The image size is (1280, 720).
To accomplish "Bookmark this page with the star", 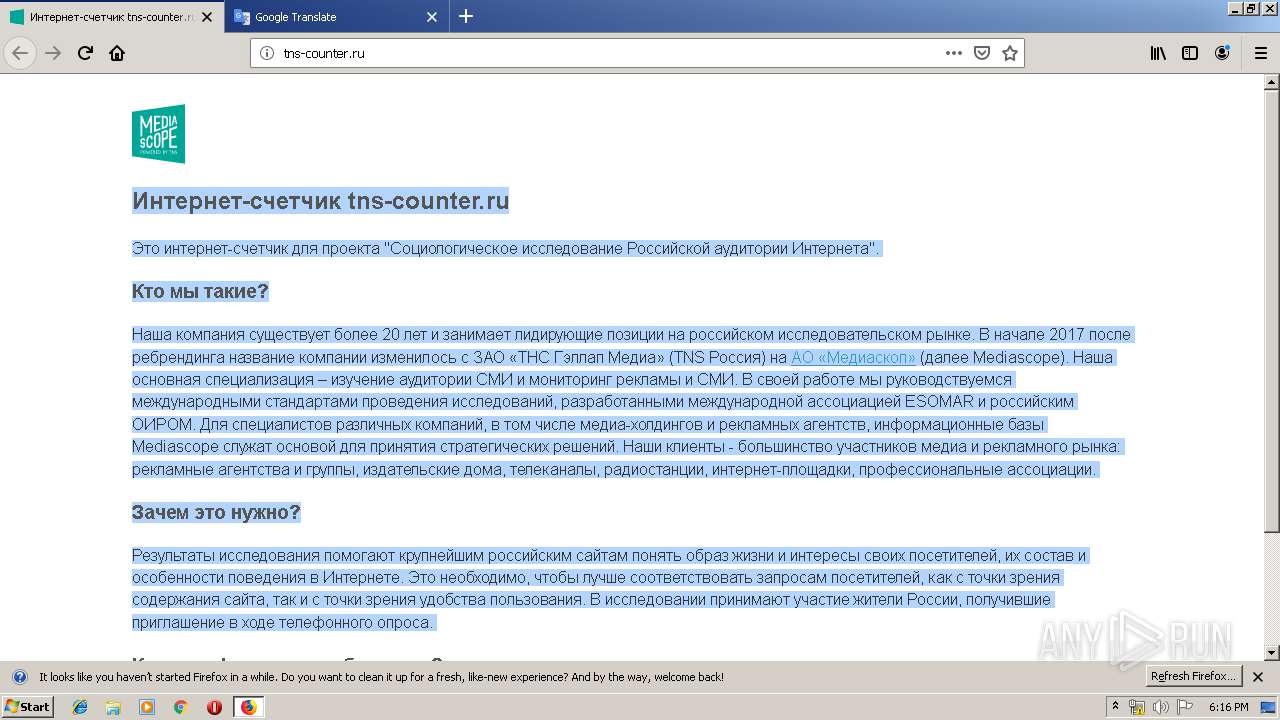I will tap(1010, 53).
